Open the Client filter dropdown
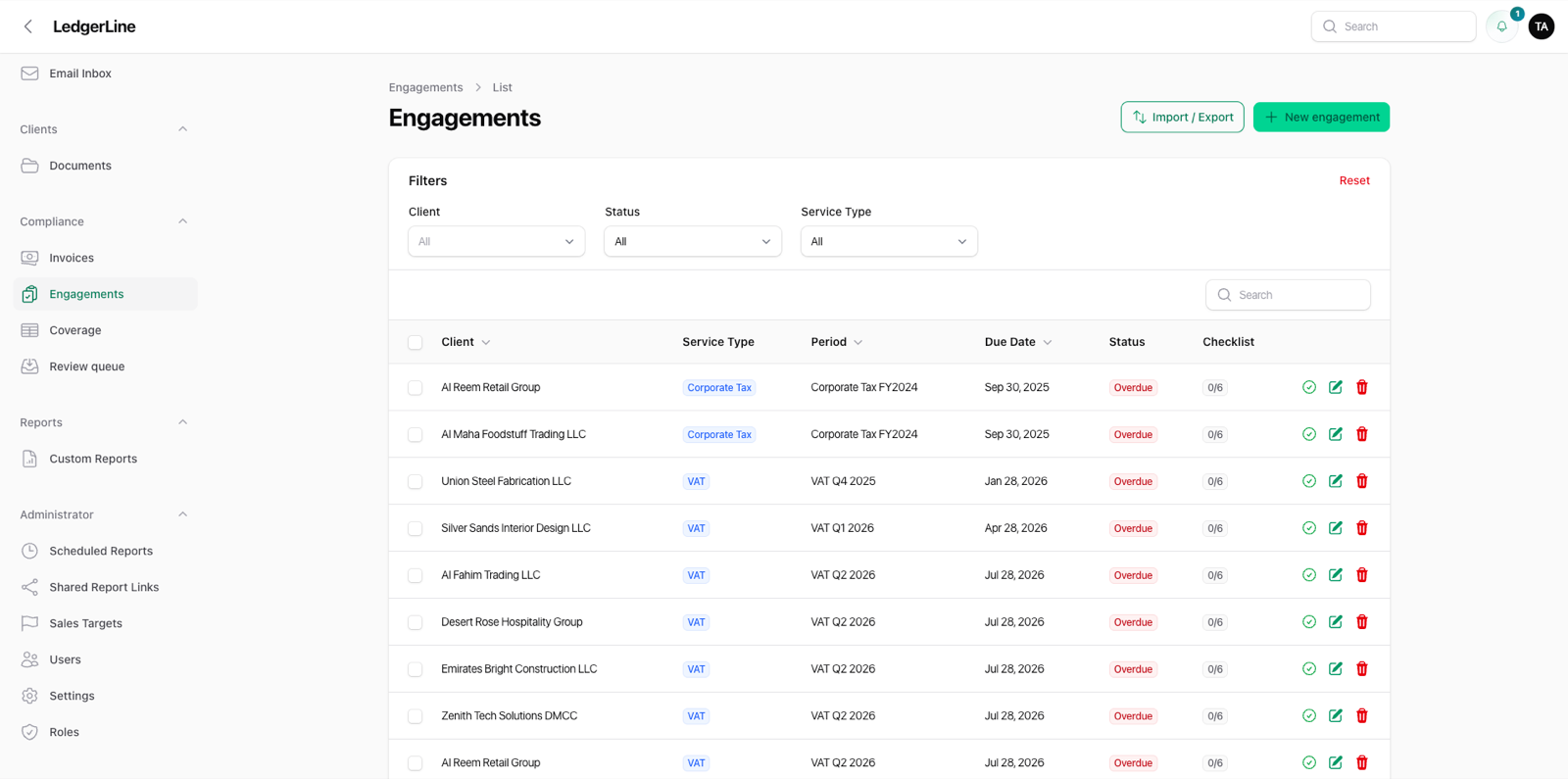Screen dimensions: 1568x779 497,241
